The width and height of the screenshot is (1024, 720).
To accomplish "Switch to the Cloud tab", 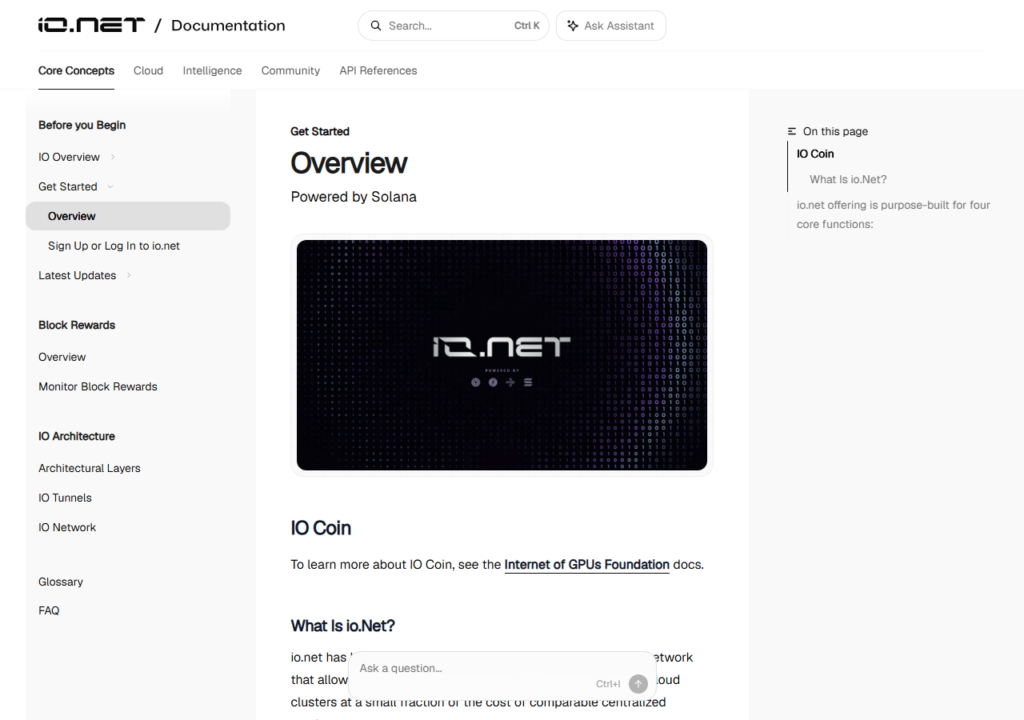I will tap(148, 71).
